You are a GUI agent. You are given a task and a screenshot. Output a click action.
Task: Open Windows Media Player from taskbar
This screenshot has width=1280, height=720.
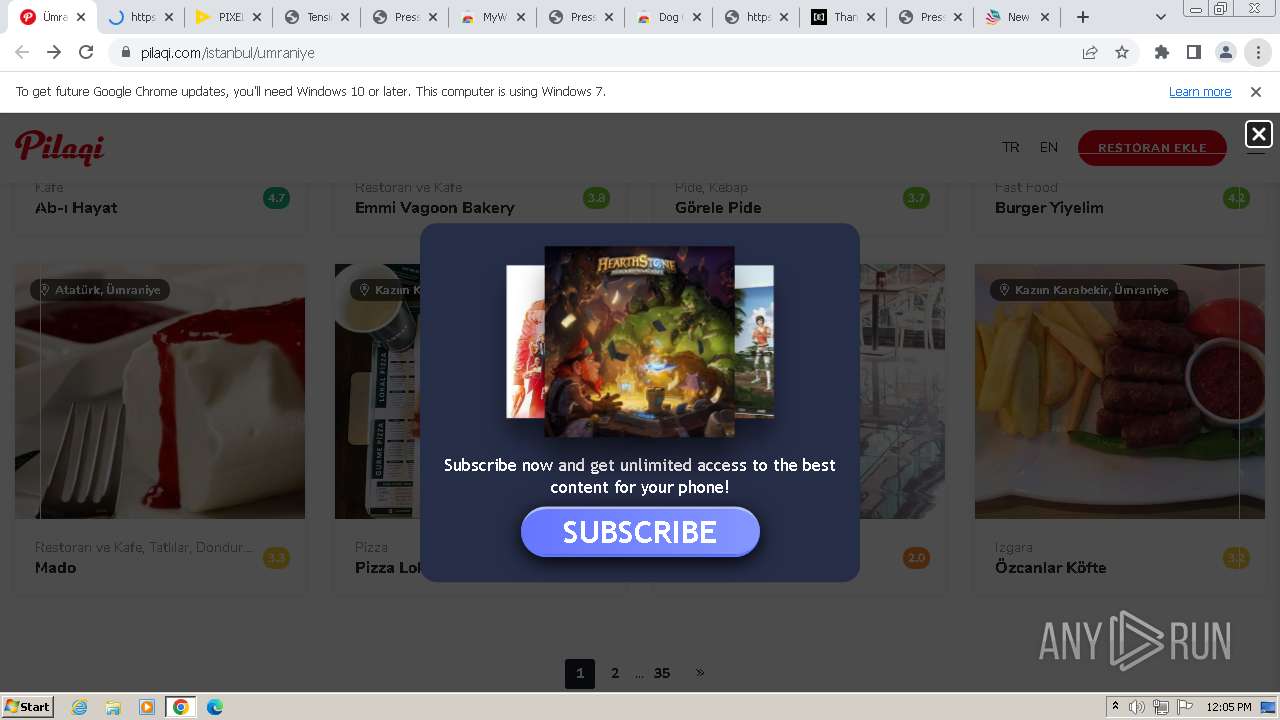click(x=147, y=707)
